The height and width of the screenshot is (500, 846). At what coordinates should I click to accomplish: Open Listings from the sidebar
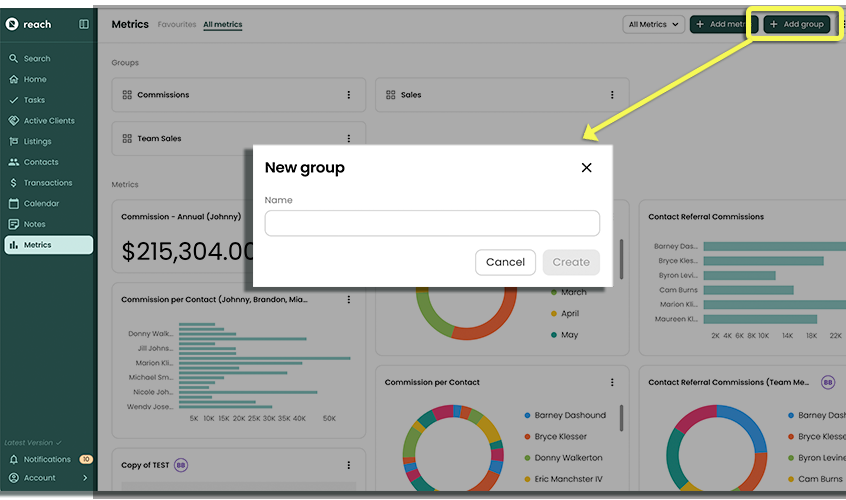37,142
